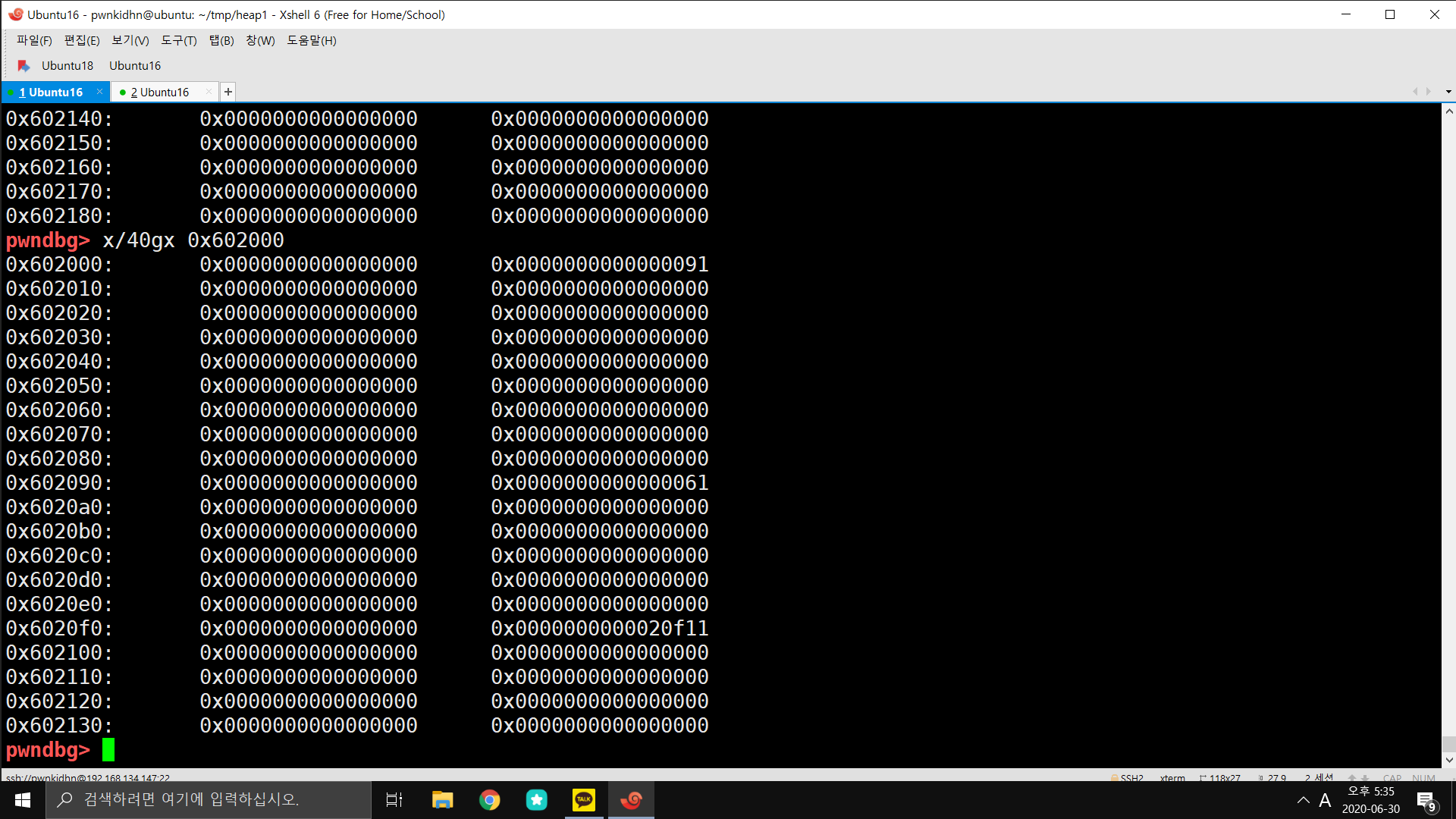Screen dimensions: 1456x819
Task: Click Xshell icon on taskbar
Action: (x=631, y=800)
